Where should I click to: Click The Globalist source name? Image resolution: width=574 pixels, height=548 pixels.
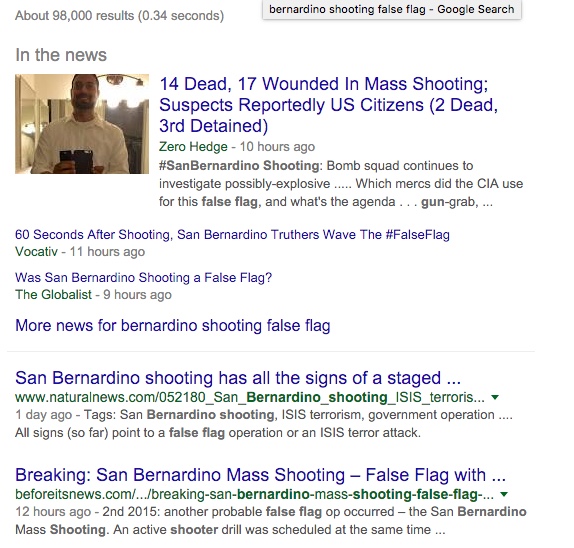53,295
